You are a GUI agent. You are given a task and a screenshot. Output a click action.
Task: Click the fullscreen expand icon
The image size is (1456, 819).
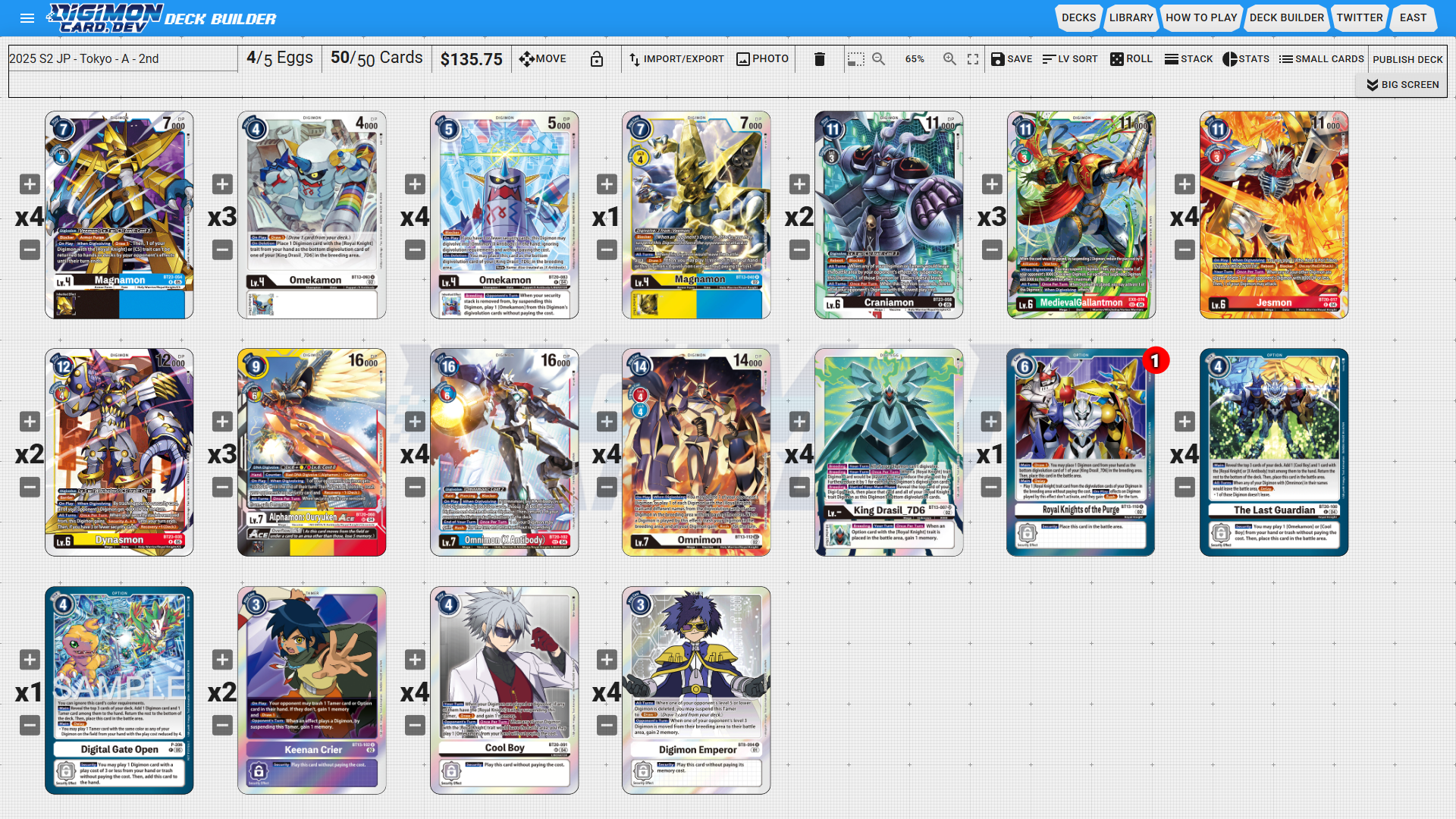point(973,59)
